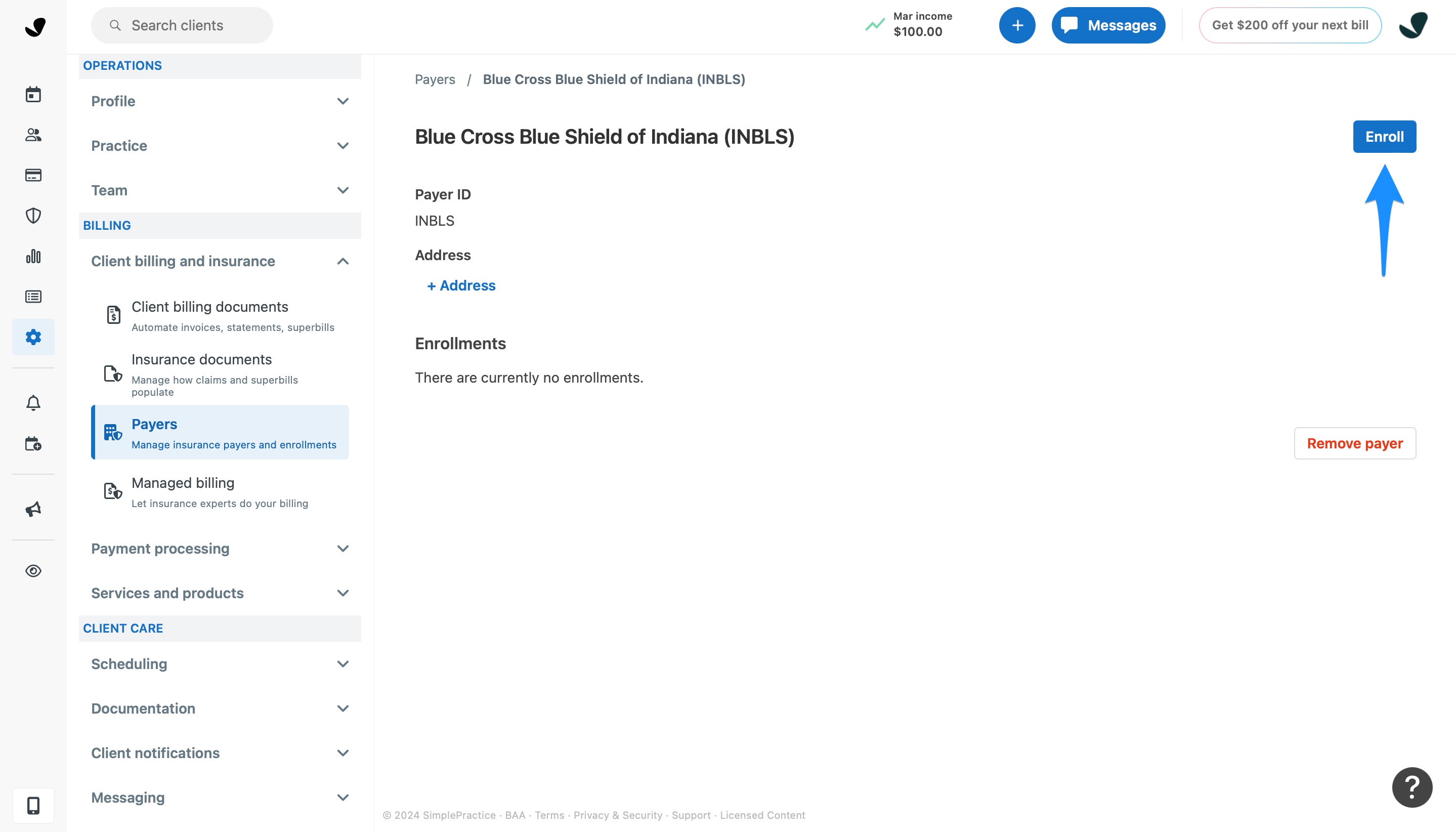This screenshot has width=1456, height=832.
Task: Click the INBLS payer ID value
Action: [x=434, y=221]
